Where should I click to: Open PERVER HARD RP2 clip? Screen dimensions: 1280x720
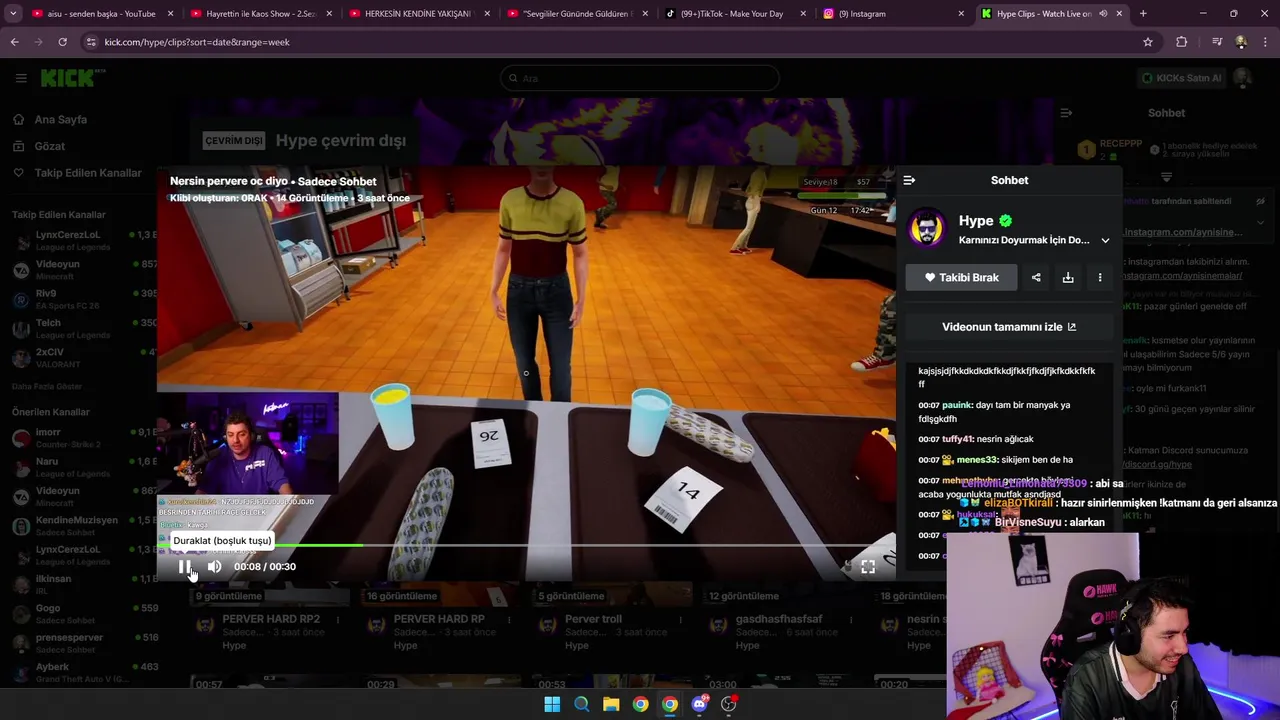(271, 619)
